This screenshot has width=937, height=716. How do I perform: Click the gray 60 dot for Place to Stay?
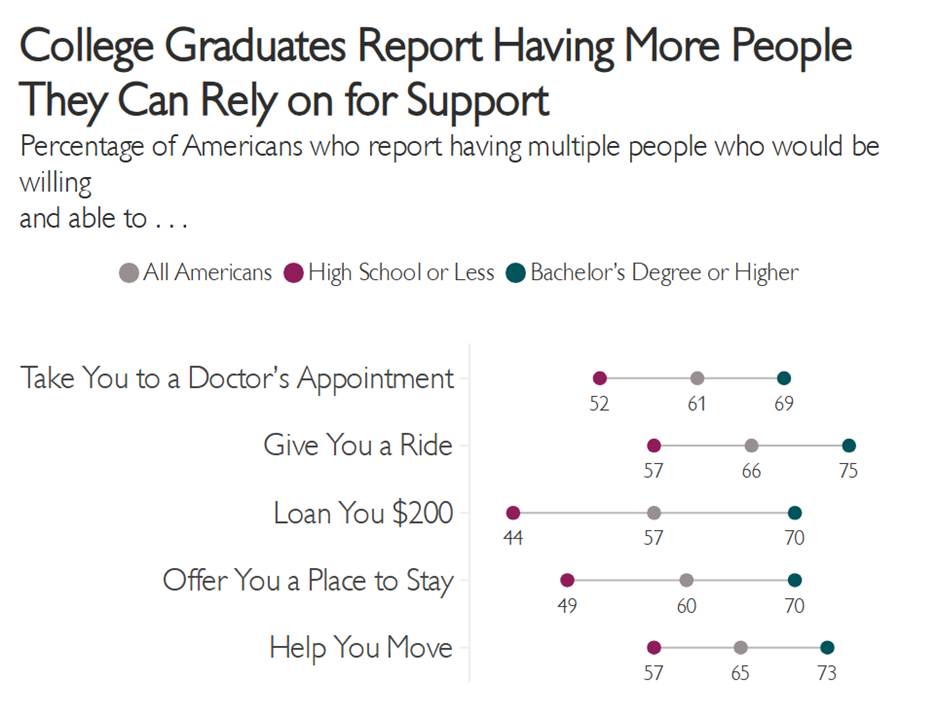click(x=686, y=580)
